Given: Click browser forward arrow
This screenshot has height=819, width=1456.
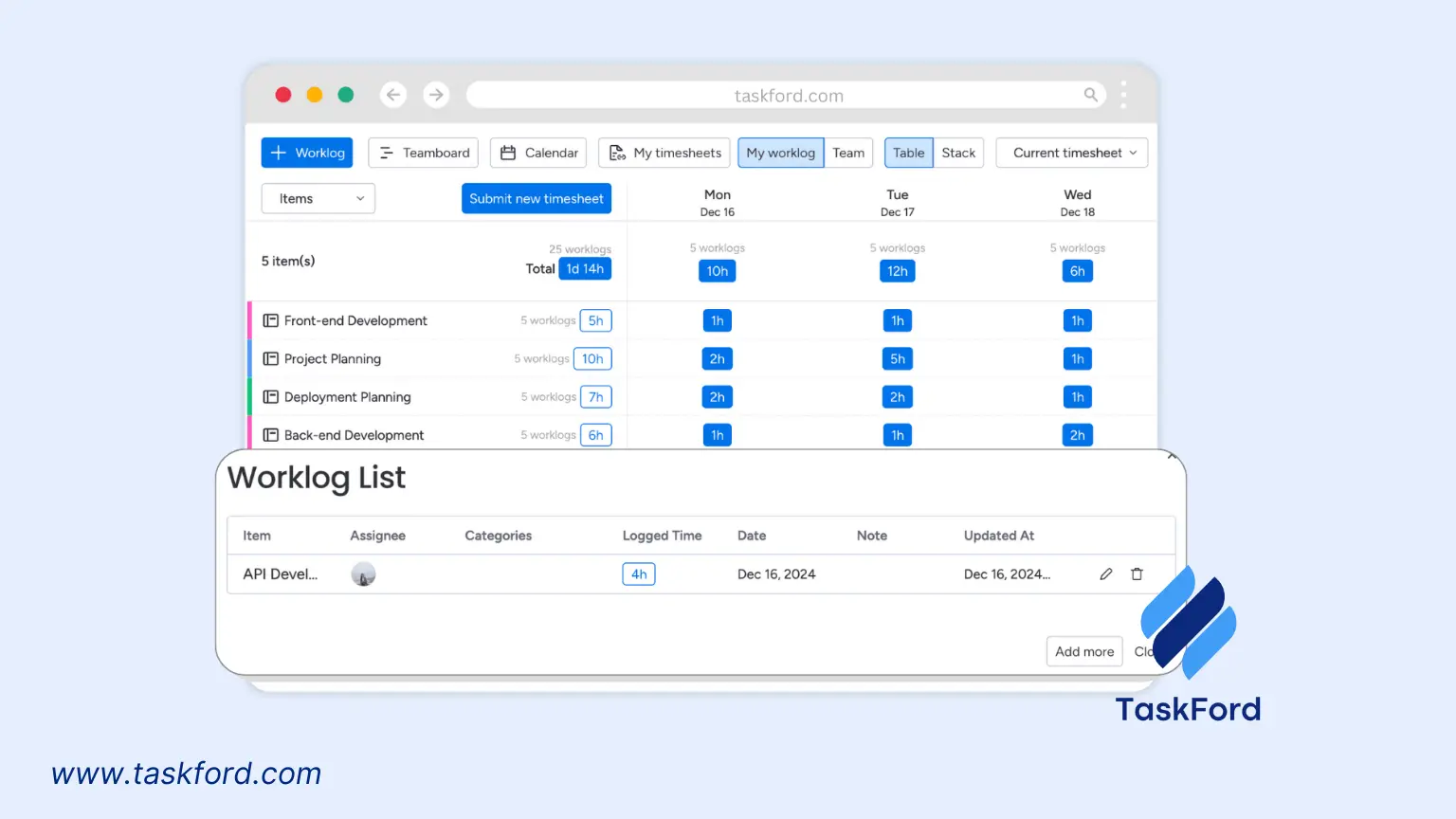Looking at the screenshot, I should pyautogui.click(x=436, y=95).
